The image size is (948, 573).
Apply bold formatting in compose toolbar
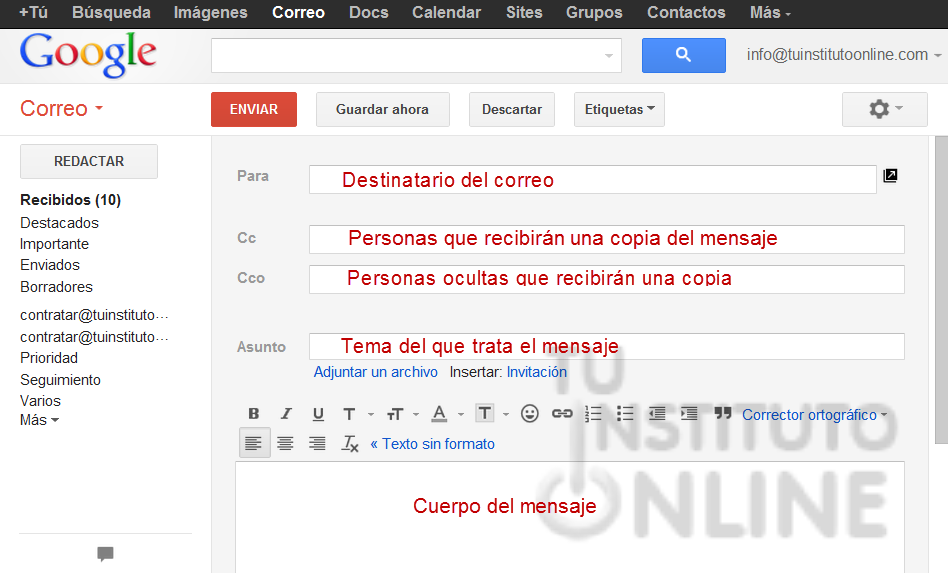[x=254, y=413]
